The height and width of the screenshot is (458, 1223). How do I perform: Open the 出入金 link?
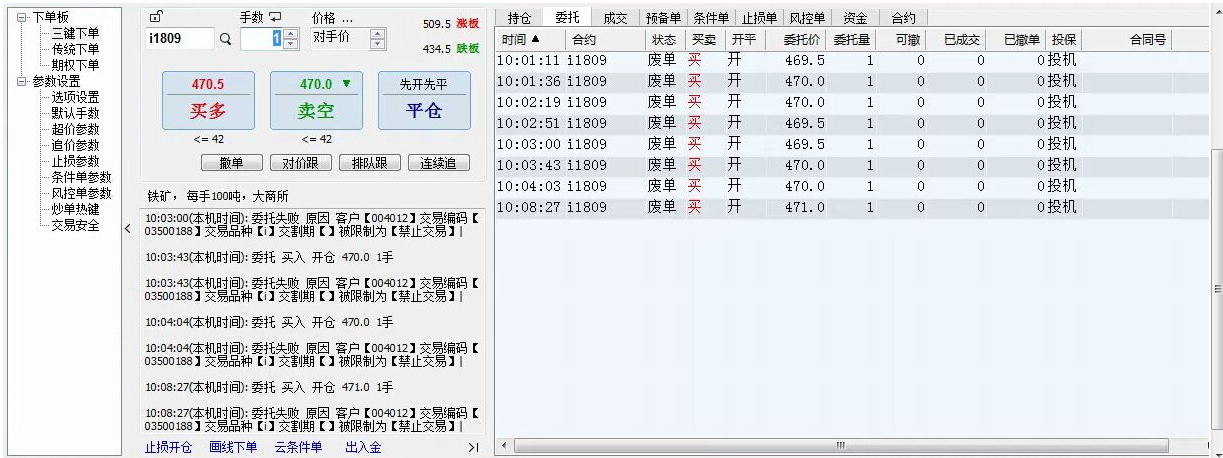point(363,448)
